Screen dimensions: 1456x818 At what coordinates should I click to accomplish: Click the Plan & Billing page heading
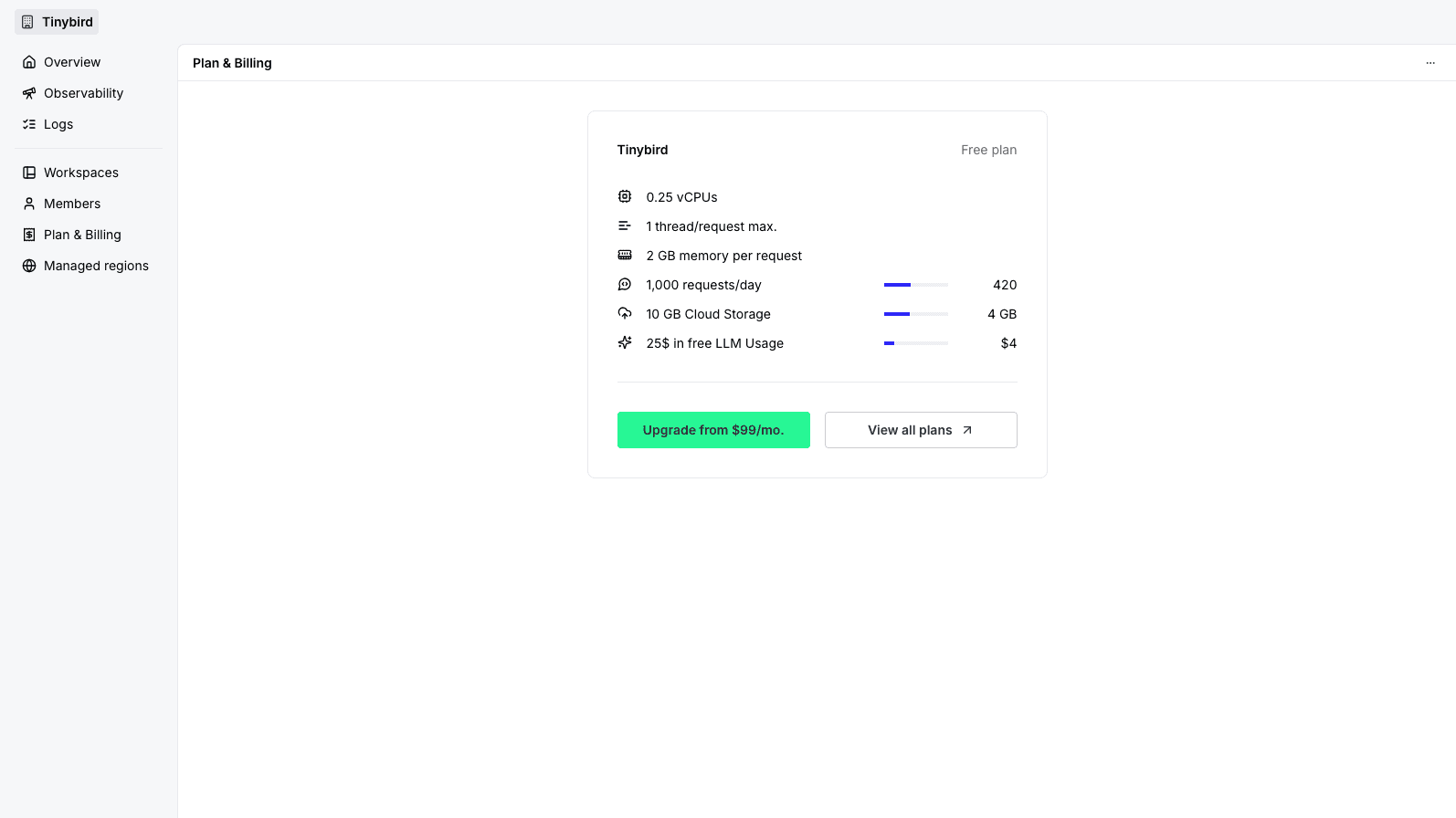pyautogui.click(x=232, y=63)
